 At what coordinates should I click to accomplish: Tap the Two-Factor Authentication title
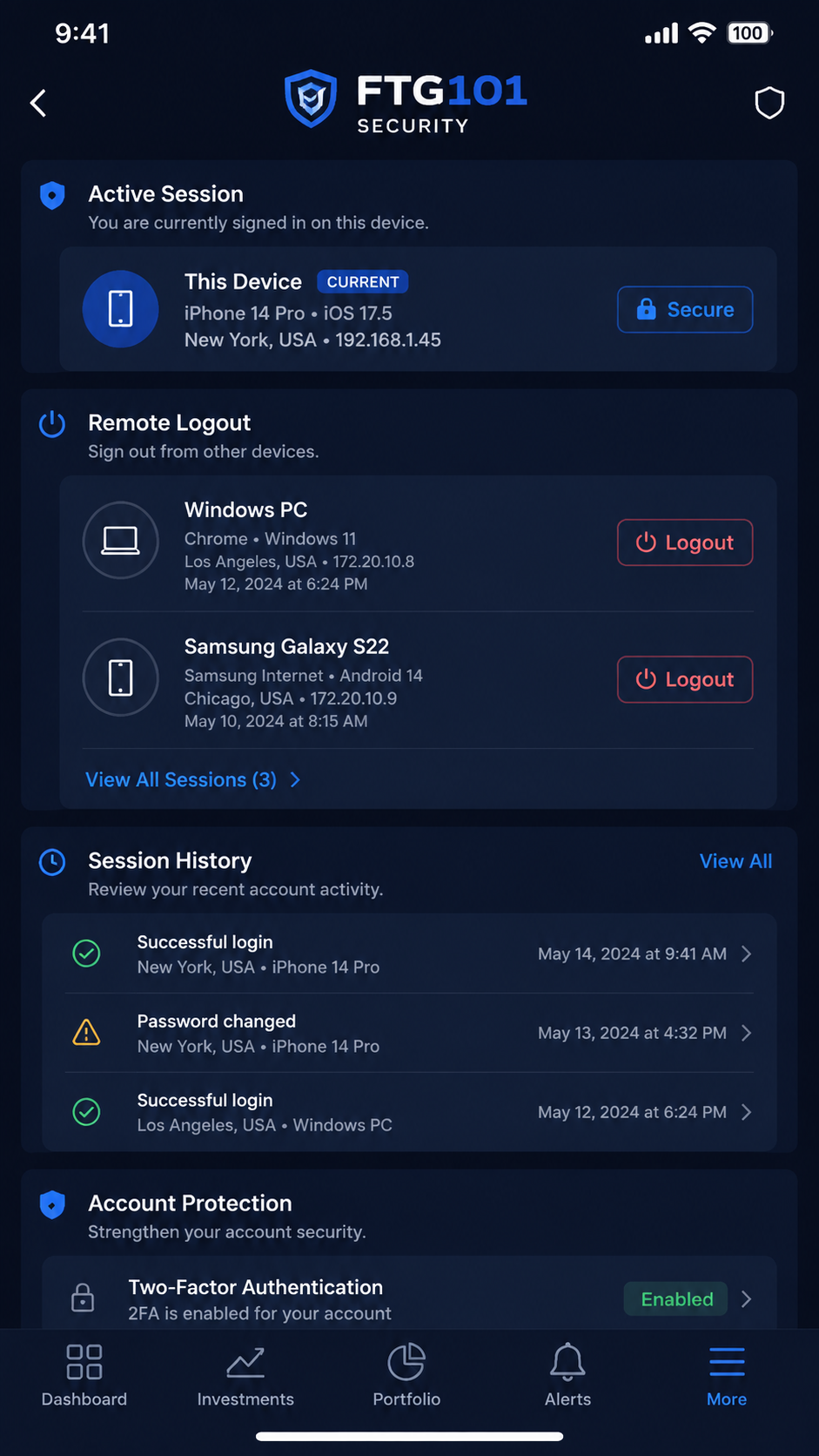pos(256,1287)
